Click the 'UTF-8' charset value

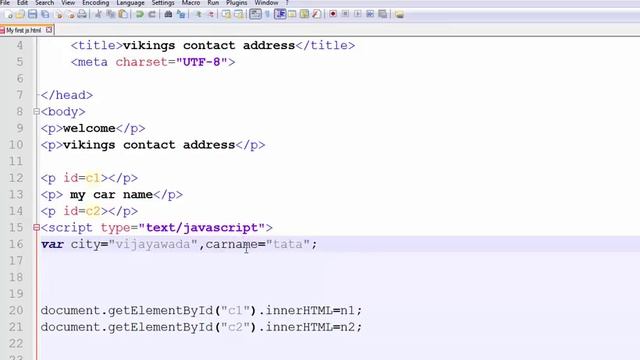202,62
